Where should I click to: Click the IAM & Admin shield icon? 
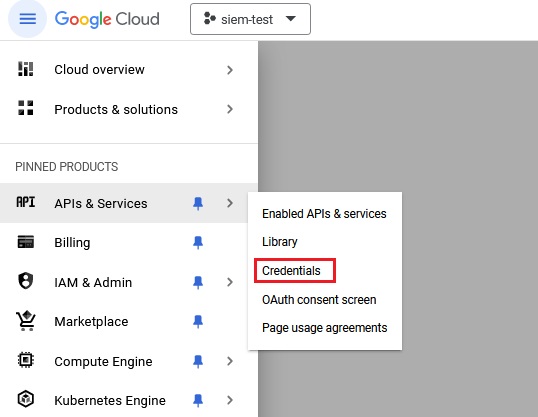coord(26,281)
